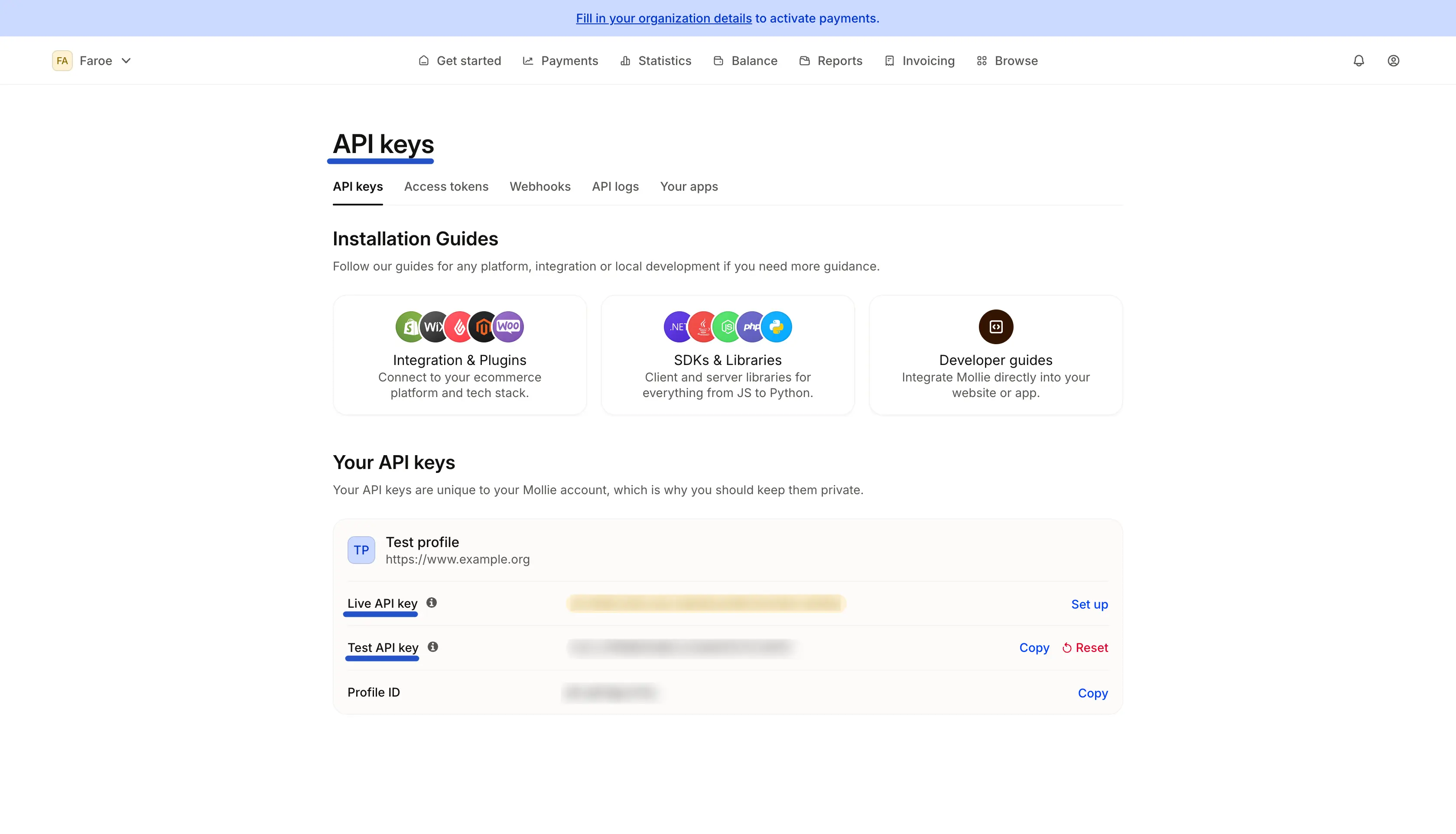Select the Shopify icon under Integration & Plugins

click(409, 326)
